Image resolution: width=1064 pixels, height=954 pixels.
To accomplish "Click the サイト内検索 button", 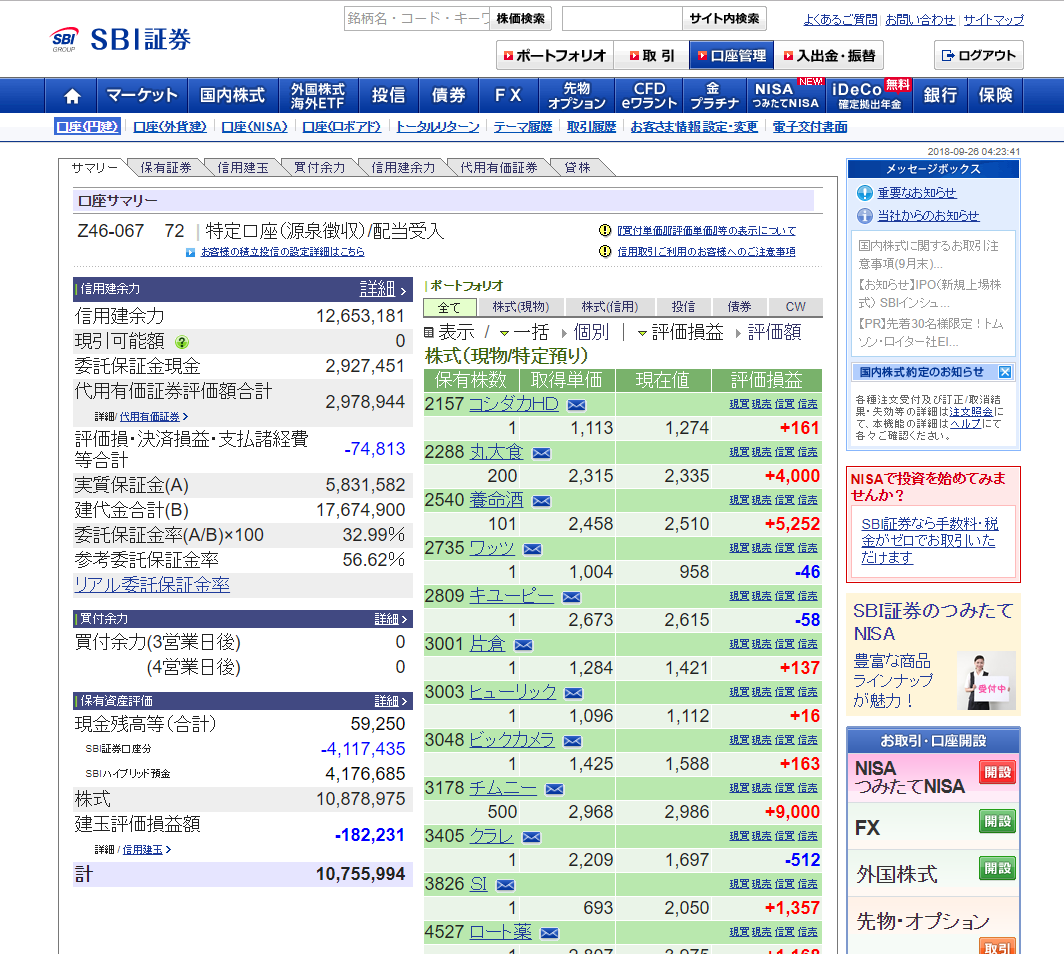I will [724, 18].
